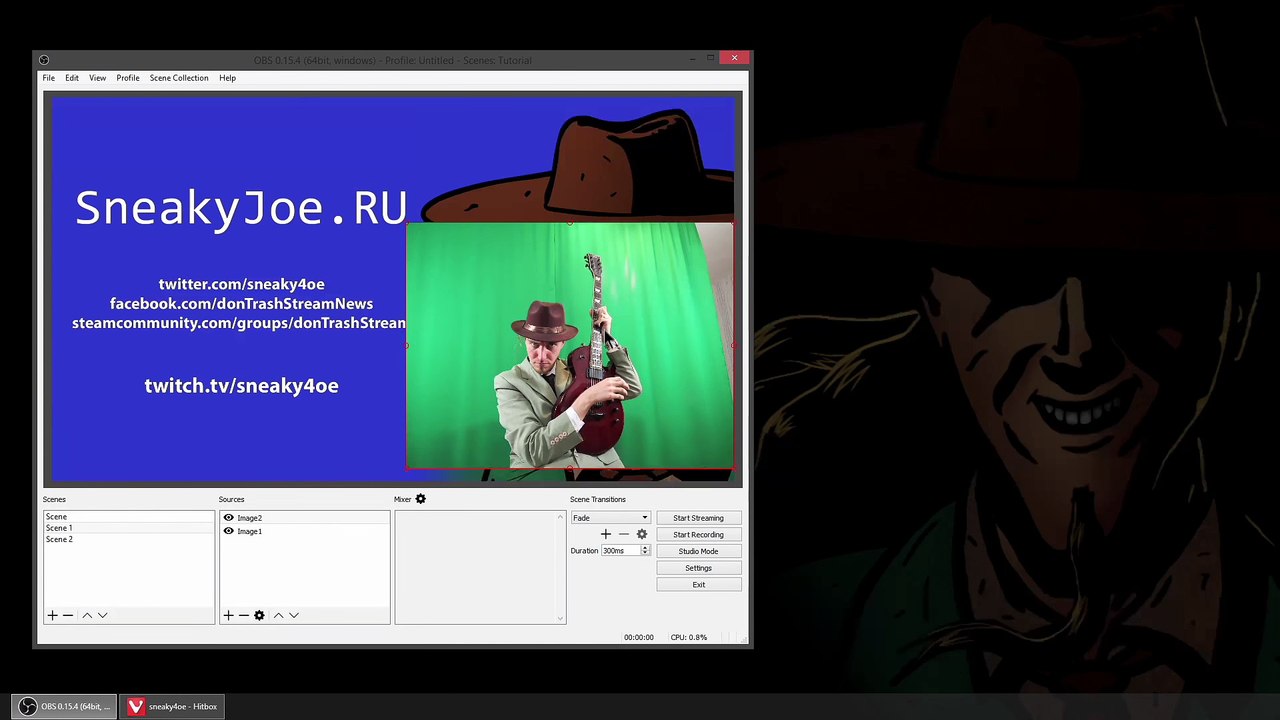Click the 'facebook.com/donTrashStreamNews' text in the preview
The width and height of the screenshot is (1280, 720).
(x=241, y=303)
